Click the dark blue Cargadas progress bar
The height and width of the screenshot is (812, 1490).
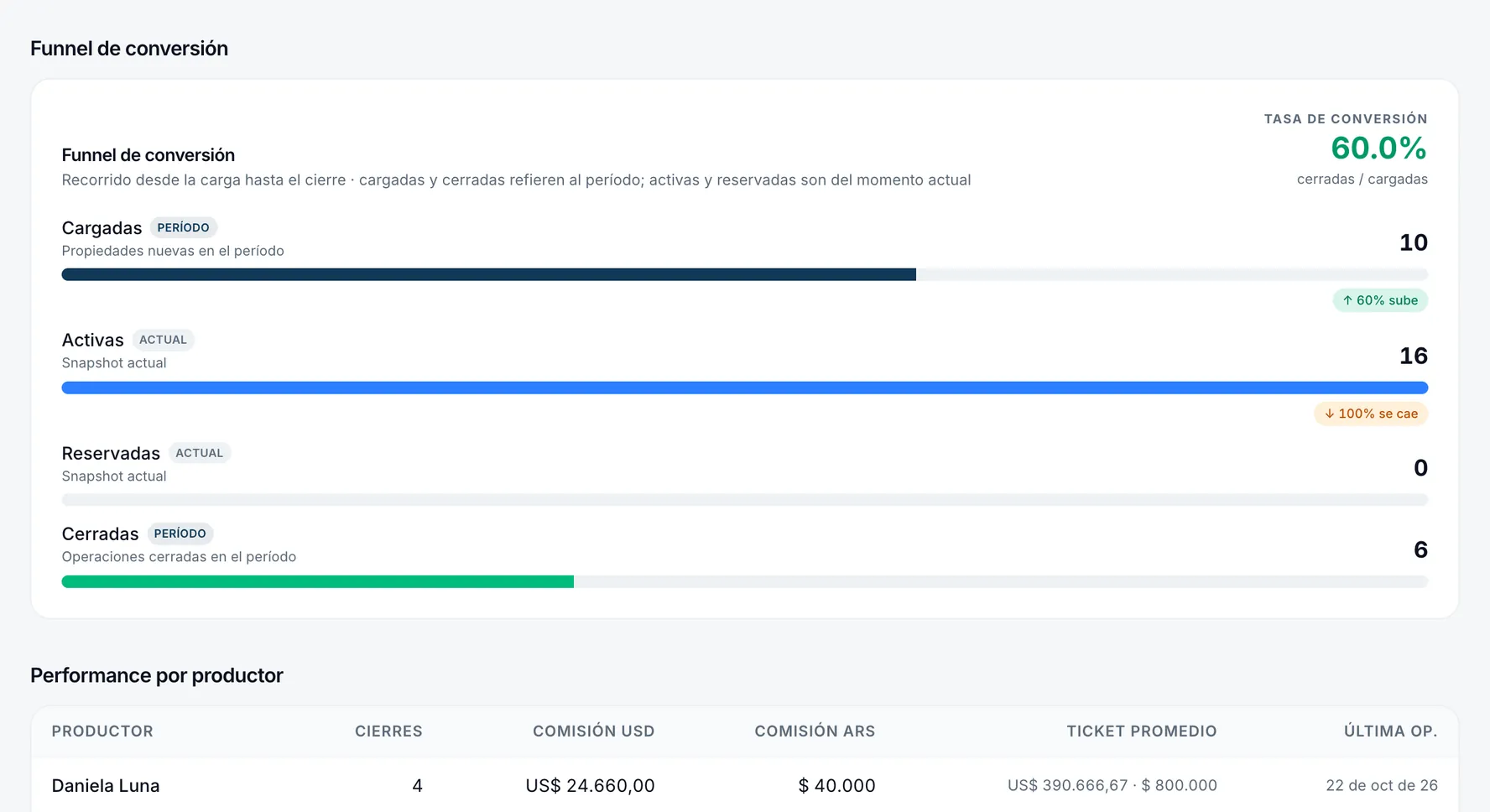click(x=488, y=274)
